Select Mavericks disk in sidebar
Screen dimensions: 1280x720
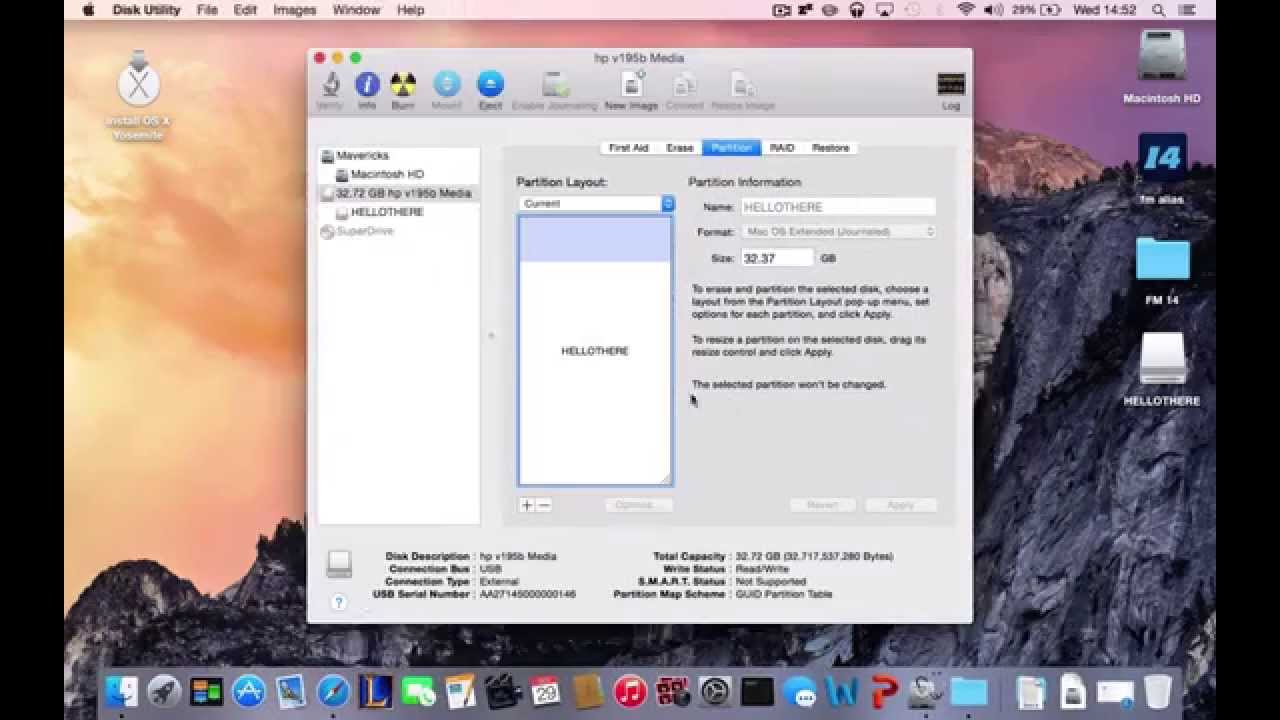click(362, 155)
